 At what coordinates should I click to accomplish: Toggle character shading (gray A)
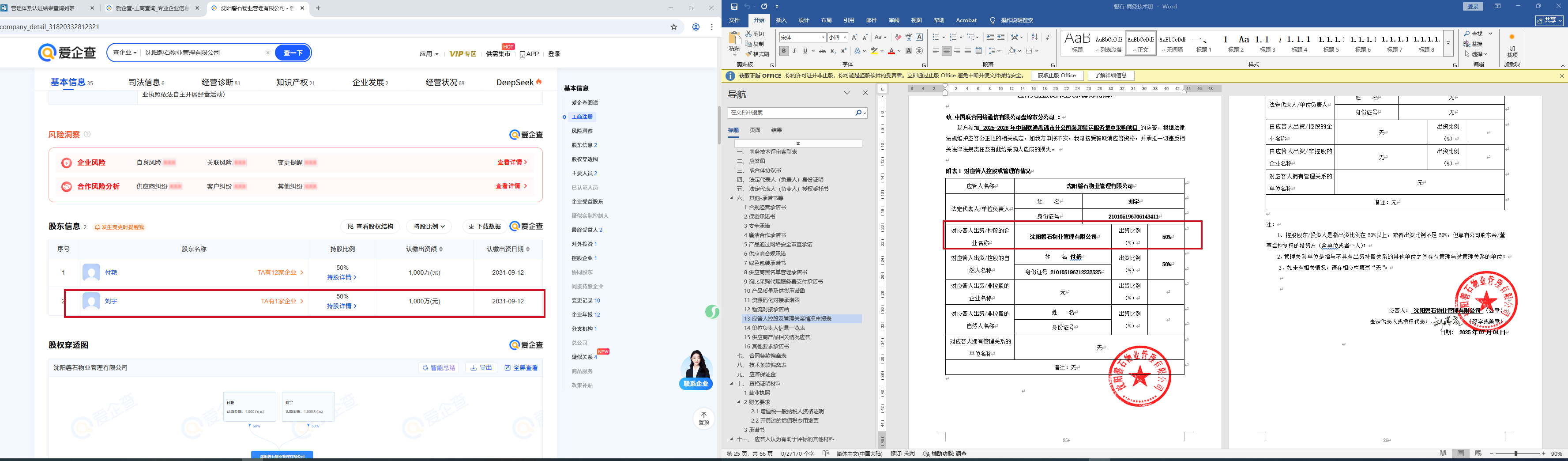pyautogui.click(x=909, y=51)
